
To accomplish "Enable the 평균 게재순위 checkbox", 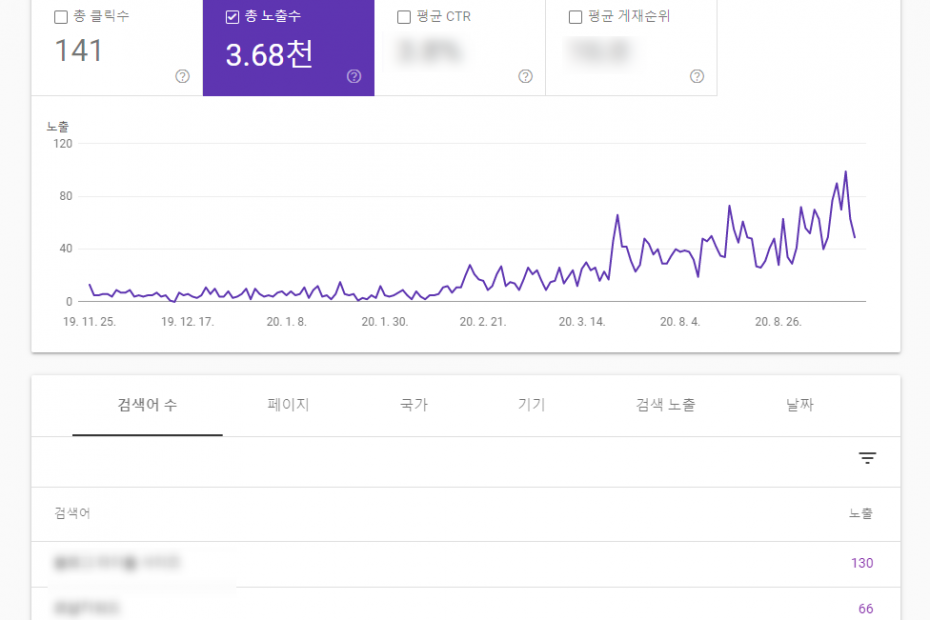I will click(x=575, y=17).
